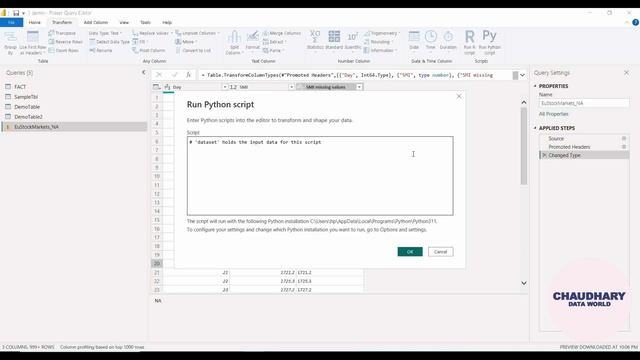640x360 pixels.
Task: Open the Standard number operations dropdown
Action: (x=334, y=41)
